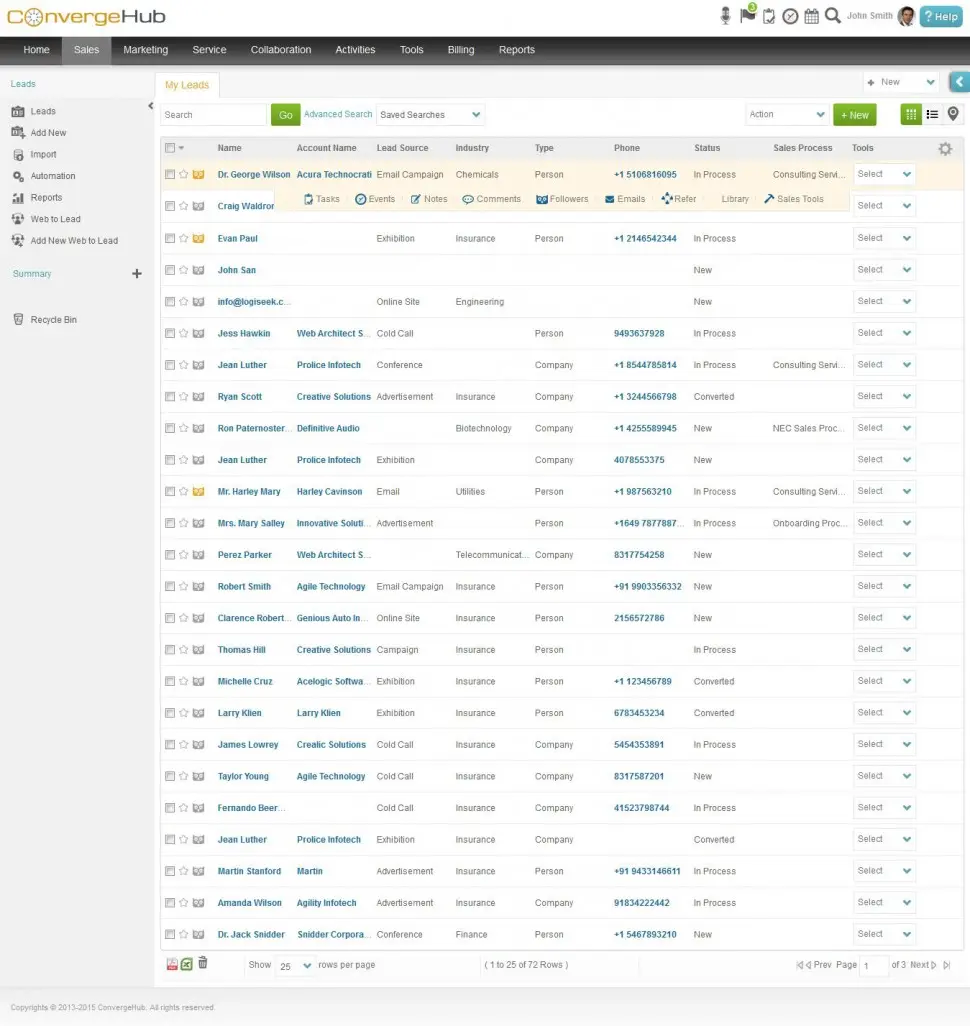Export the leads list to Excel

coord(186,963)
